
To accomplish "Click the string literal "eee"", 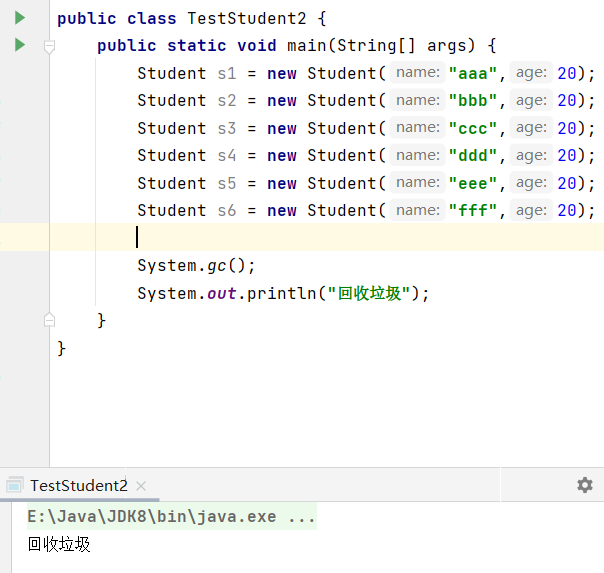I will (473, 183).
